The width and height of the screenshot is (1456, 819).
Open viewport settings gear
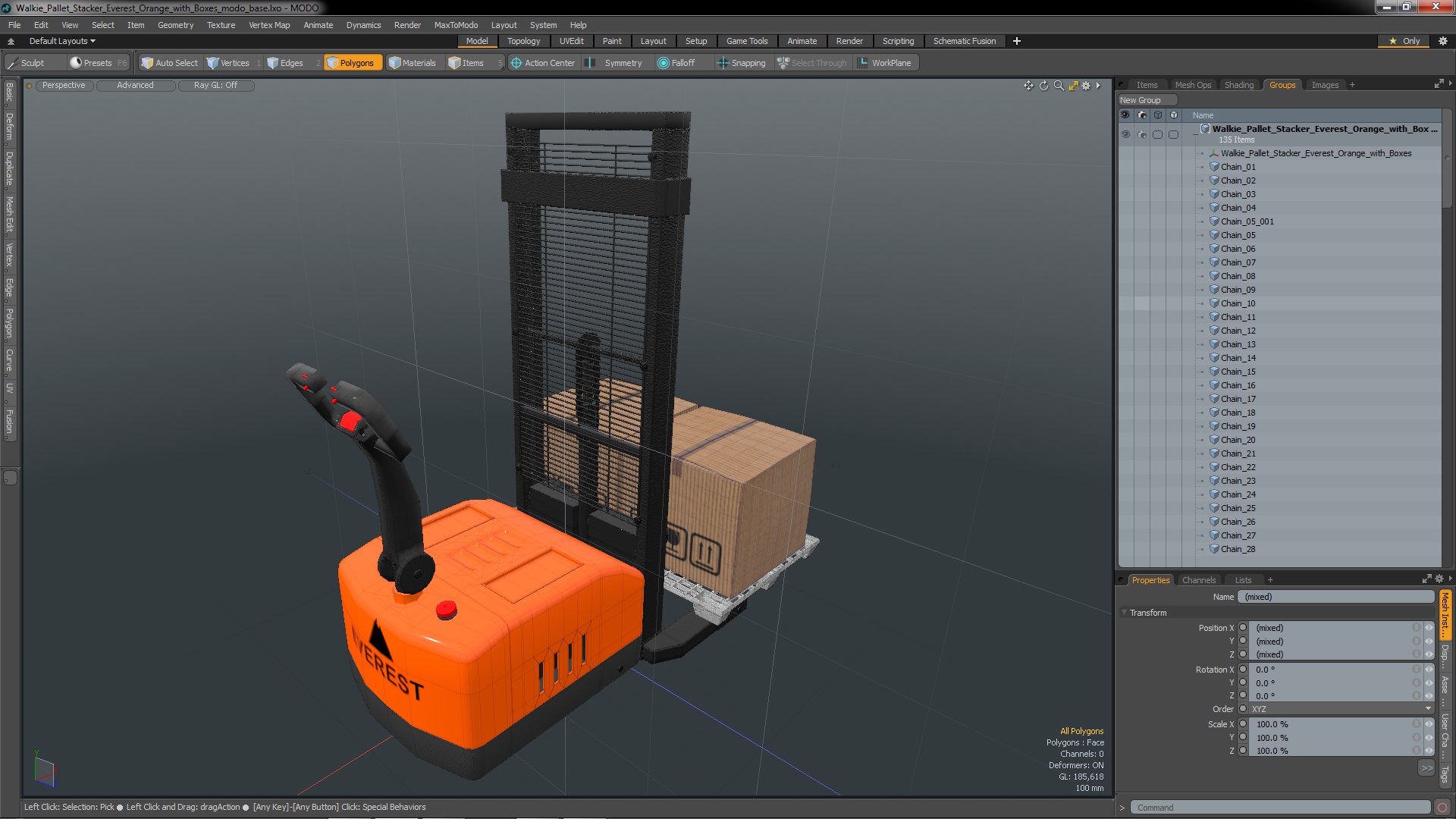click(1086, 86)
